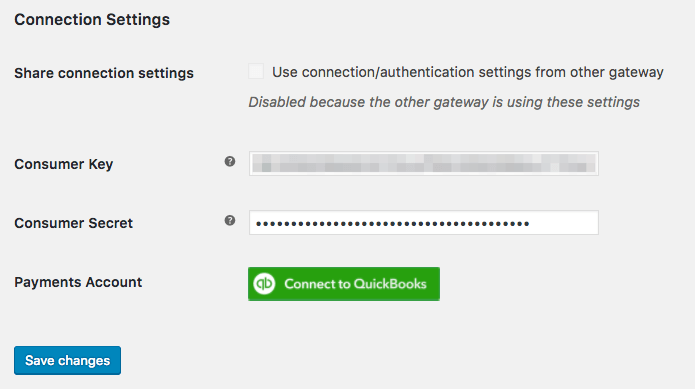695x389 pixels.
Task: Focus the Consumer Key input field
Action: pos(424,163)
